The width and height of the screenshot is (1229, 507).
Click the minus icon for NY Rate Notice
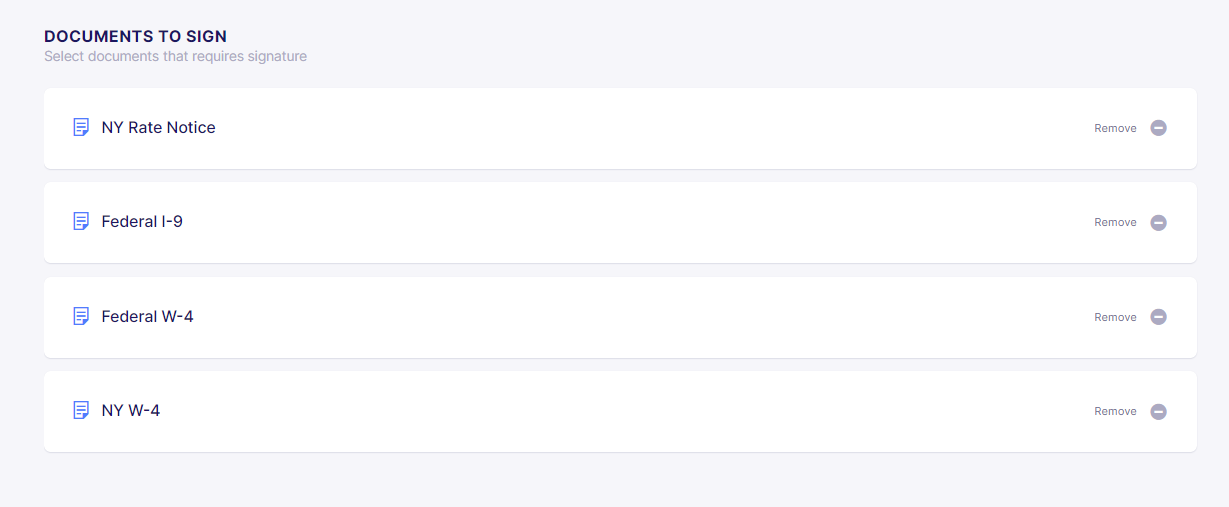[x=1158, y=128]
